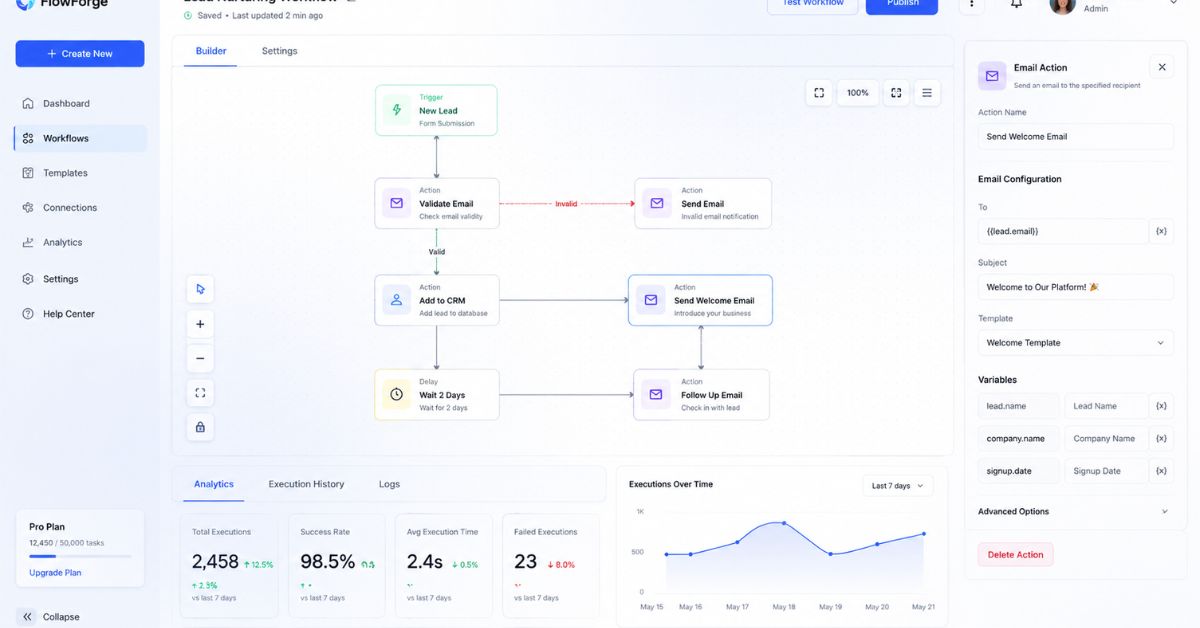Click the Create New button
The height and width of the screenshot is (628, 1200).
80,54
